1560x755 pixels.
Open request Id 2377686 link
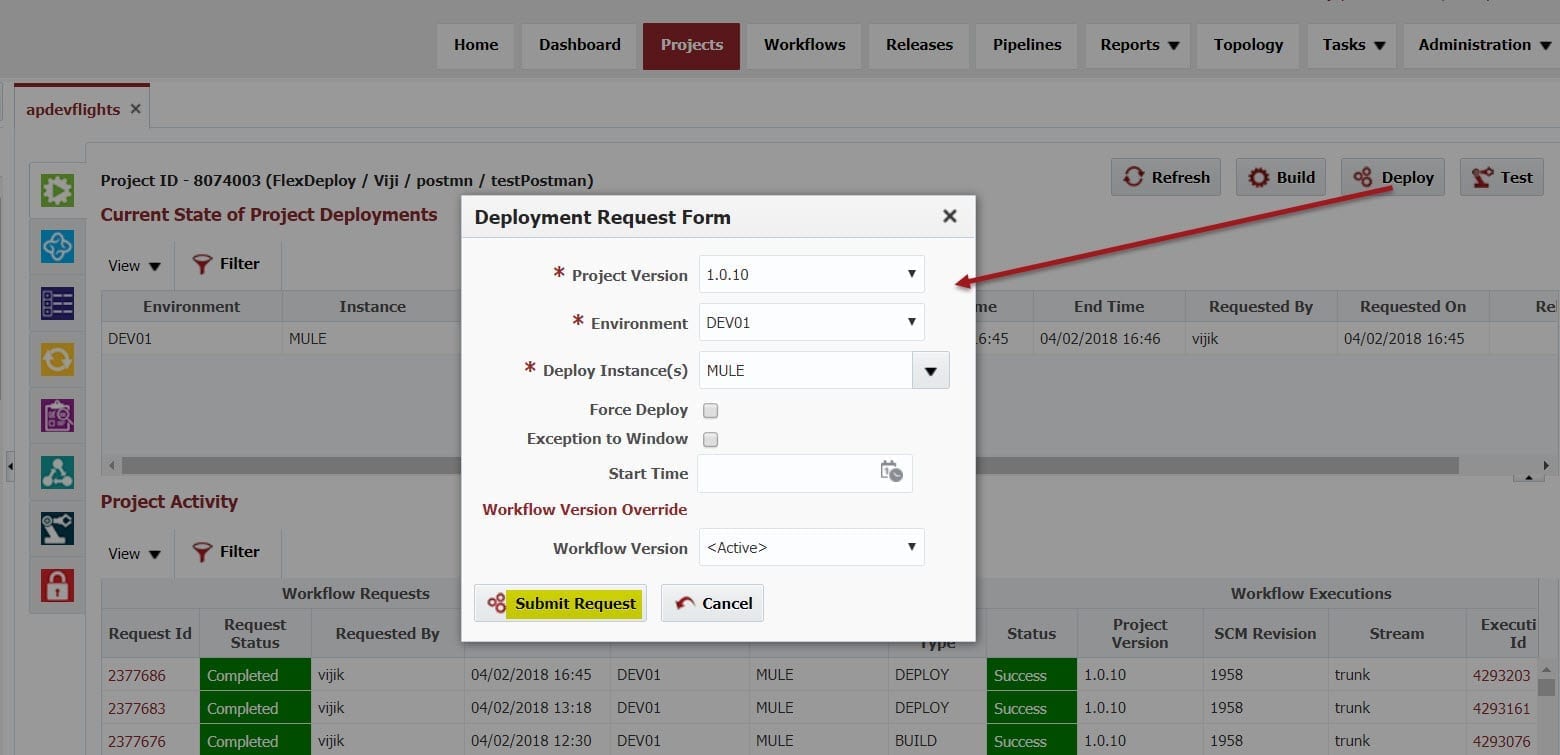click(137, 675)
